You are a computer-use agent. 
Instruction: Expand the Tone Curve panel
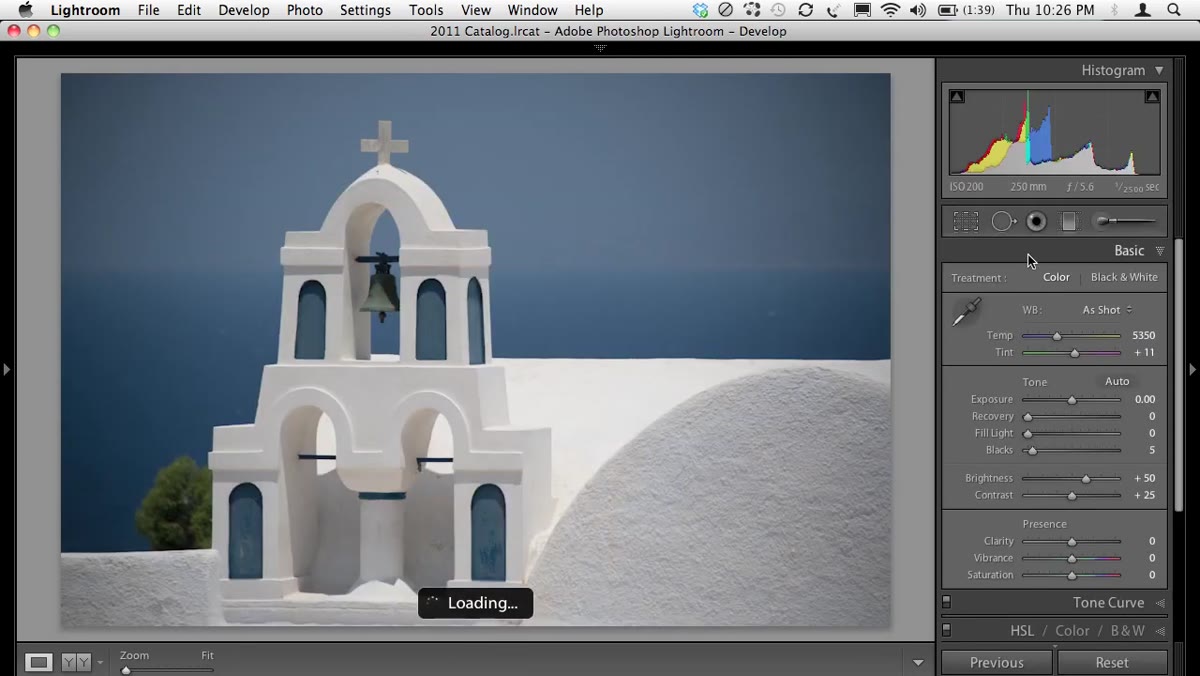(x=1160, y=603)
